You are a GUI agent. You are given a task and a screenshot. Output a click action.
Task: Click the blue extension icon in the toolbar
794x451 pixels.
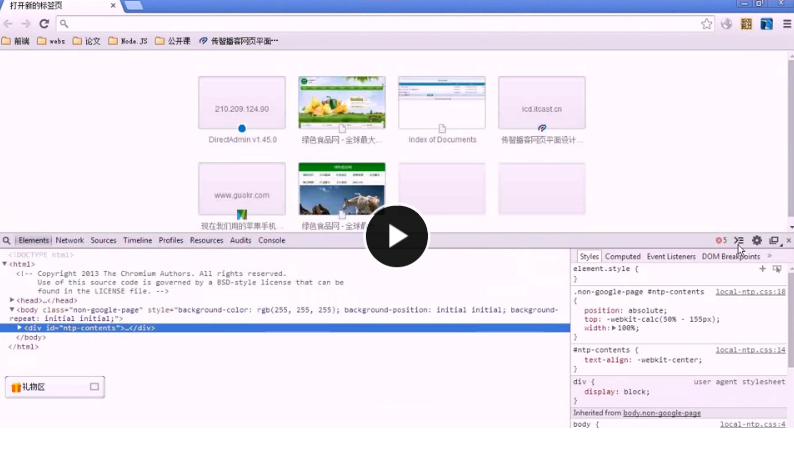766,24
